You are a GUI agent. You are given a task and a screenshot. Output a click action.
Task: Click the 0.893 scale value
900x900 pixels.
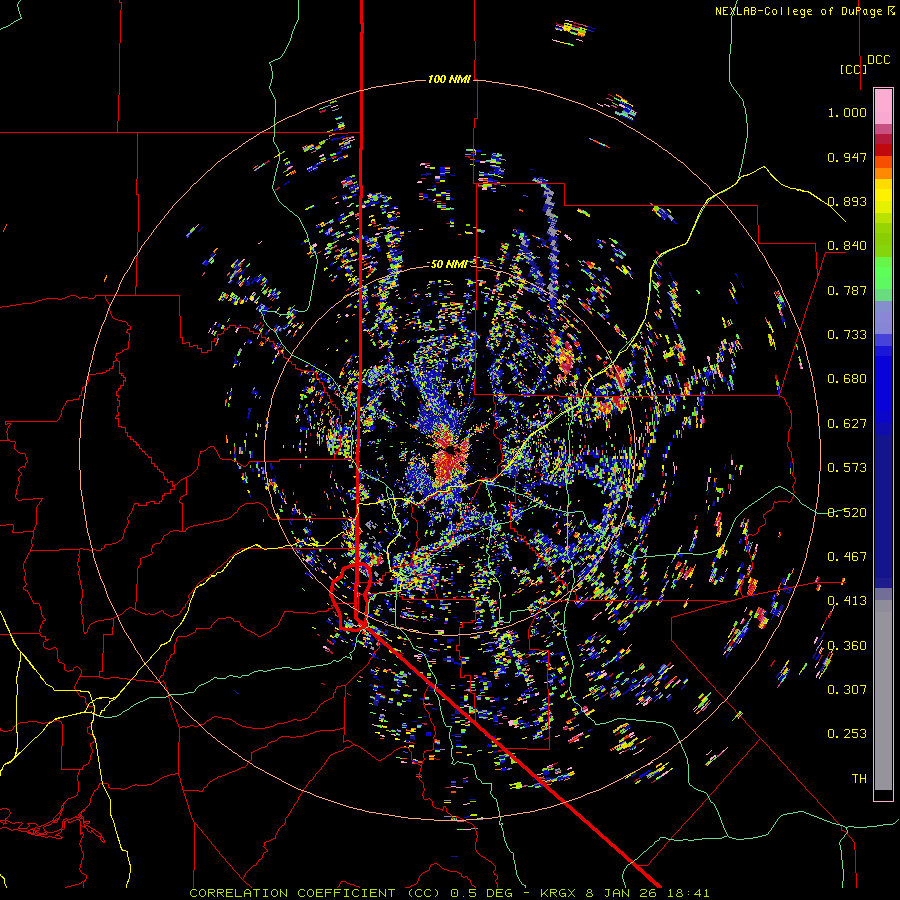pyautogui.click(x=847, y=201)
